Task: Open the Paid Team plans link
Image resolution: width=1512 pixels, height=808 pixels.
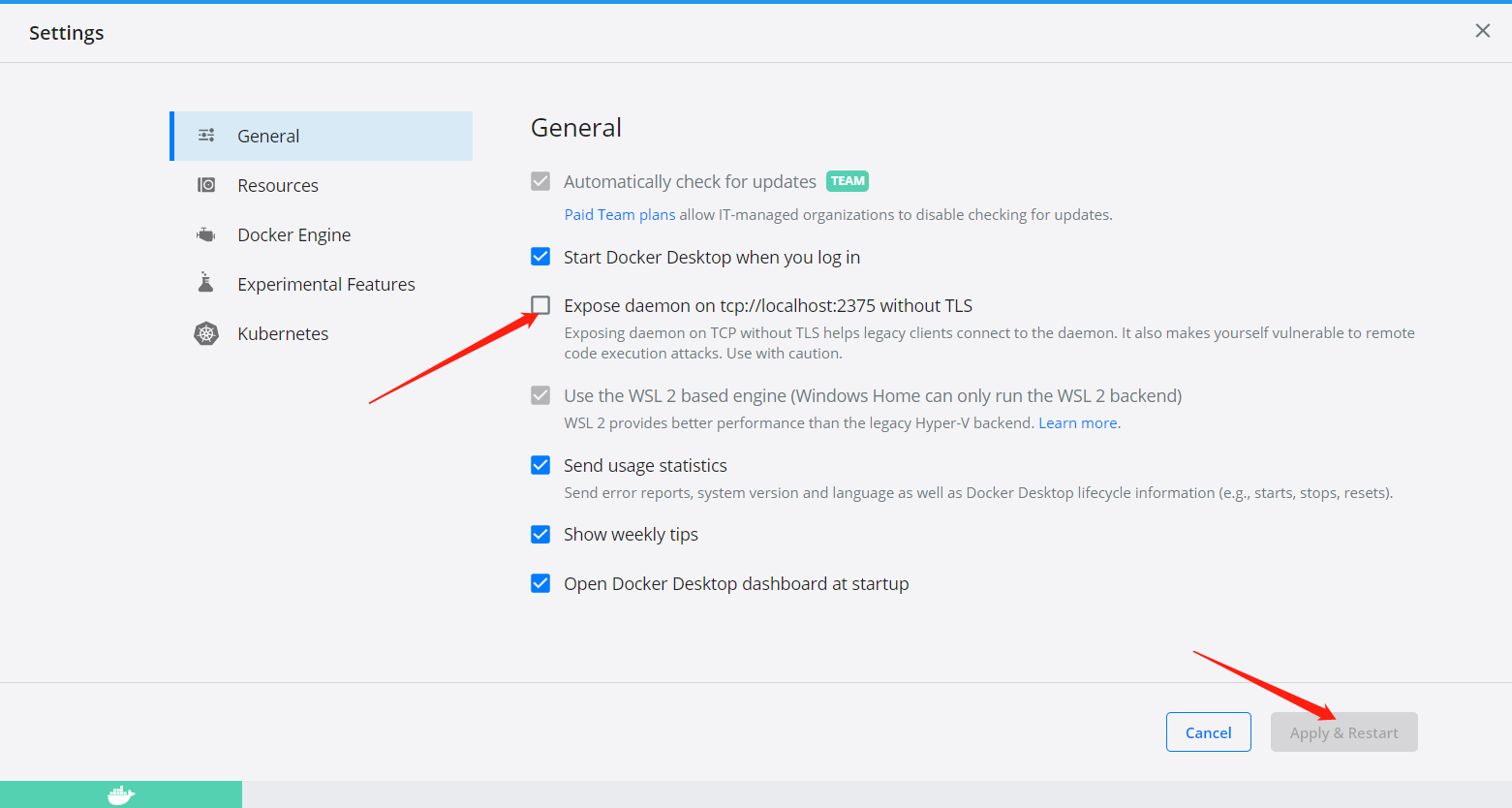Action: pos(619,214)
